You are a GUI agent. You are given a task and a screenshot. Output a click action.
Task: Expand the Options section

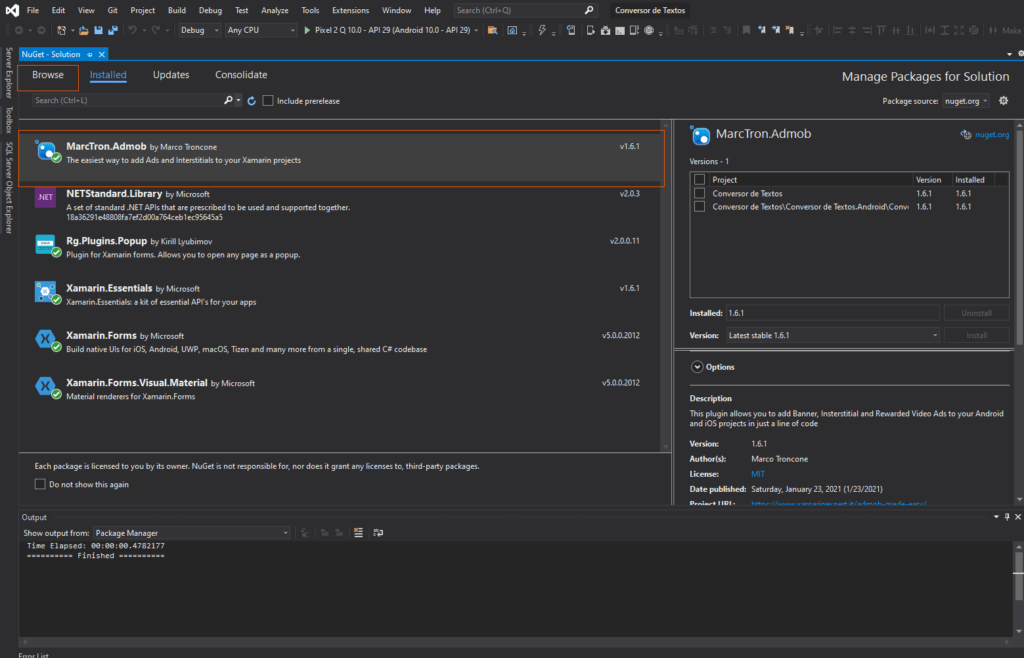coord(697,367)
